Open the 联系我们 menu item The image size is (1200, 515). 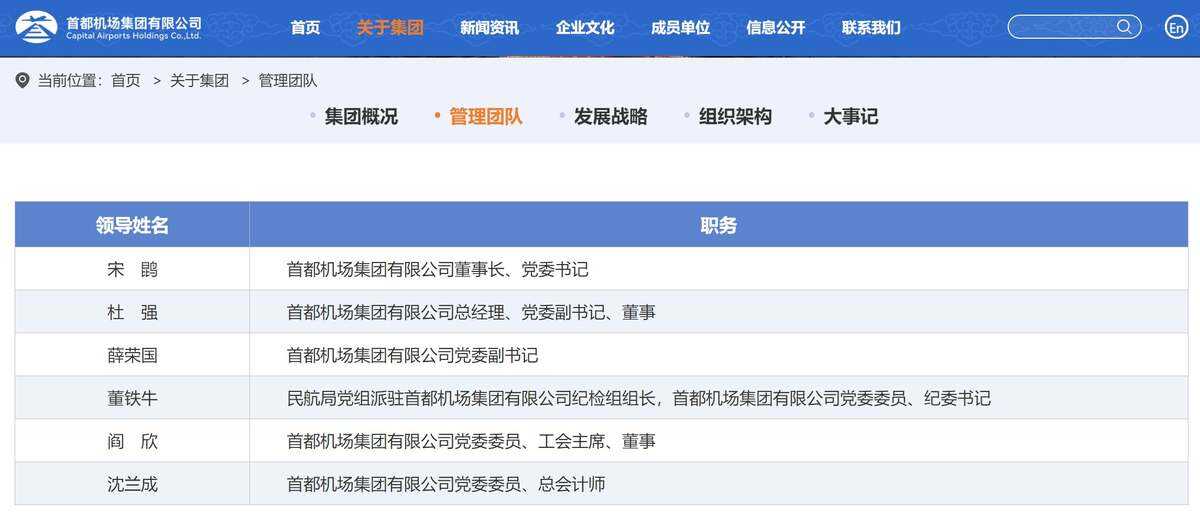tap(871, 28)
